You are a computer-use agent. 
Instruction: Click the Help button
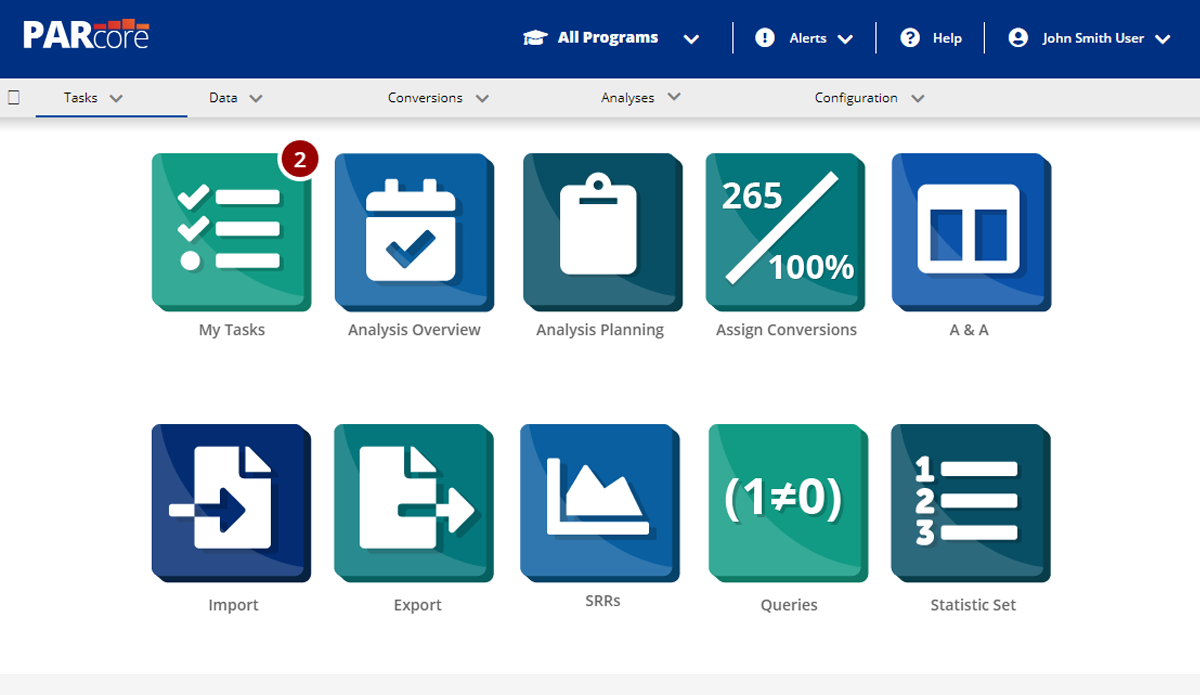click(x=931, y=38)
